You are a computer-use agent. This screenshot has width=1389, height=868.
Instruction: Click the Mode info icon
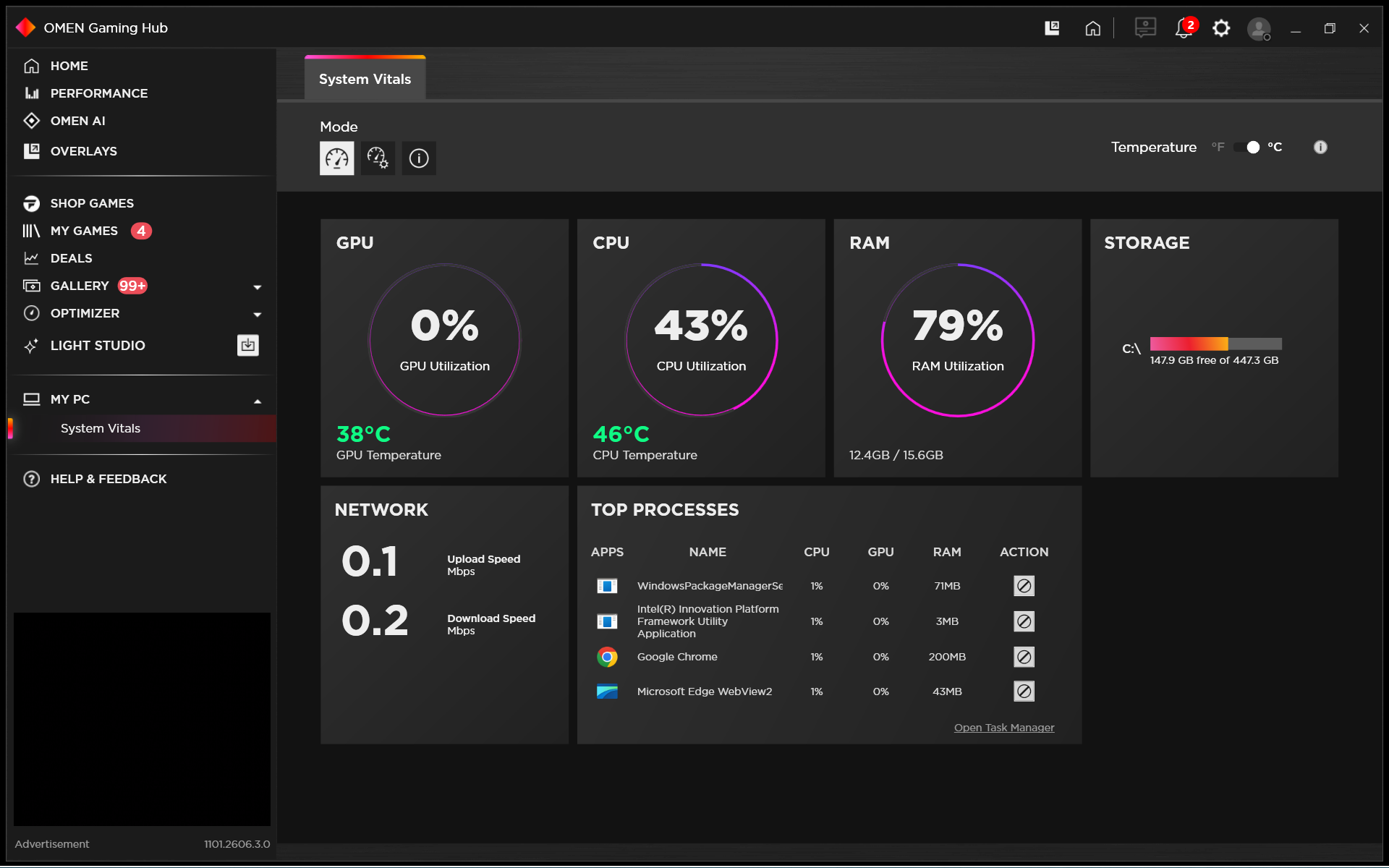[x=419, y=158]
